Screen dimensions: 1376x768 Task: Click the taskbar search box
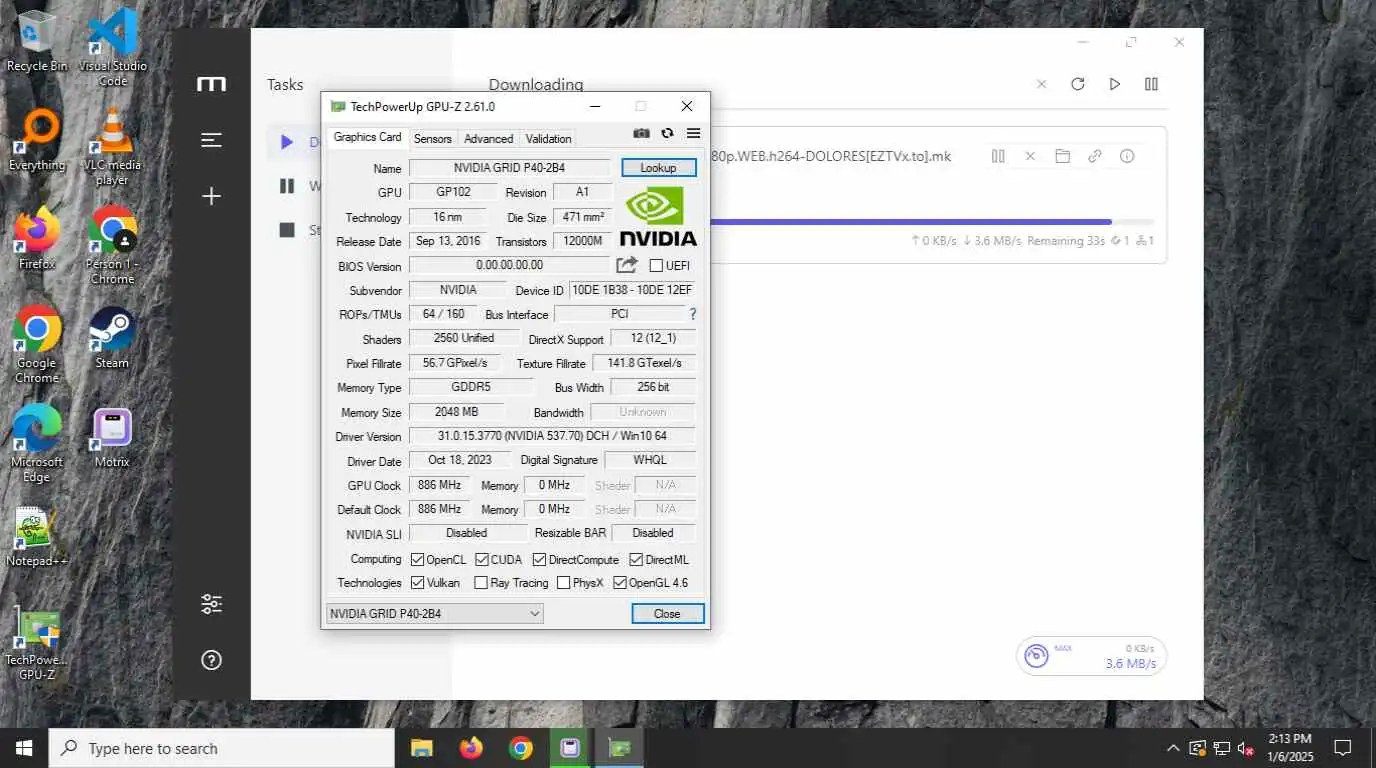pyautogui.click(x=221, y=748)
